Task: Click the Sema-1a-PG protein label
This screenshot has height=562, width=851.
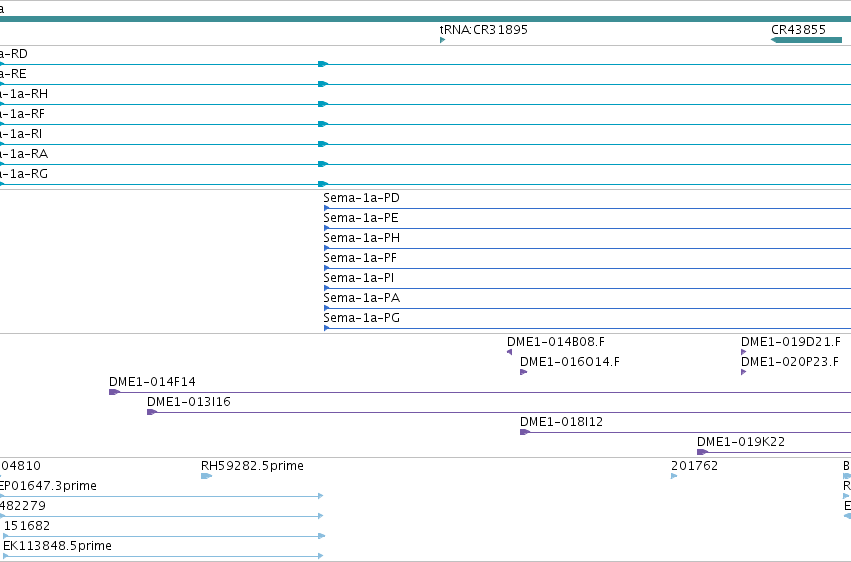Action: click(361, 318)
